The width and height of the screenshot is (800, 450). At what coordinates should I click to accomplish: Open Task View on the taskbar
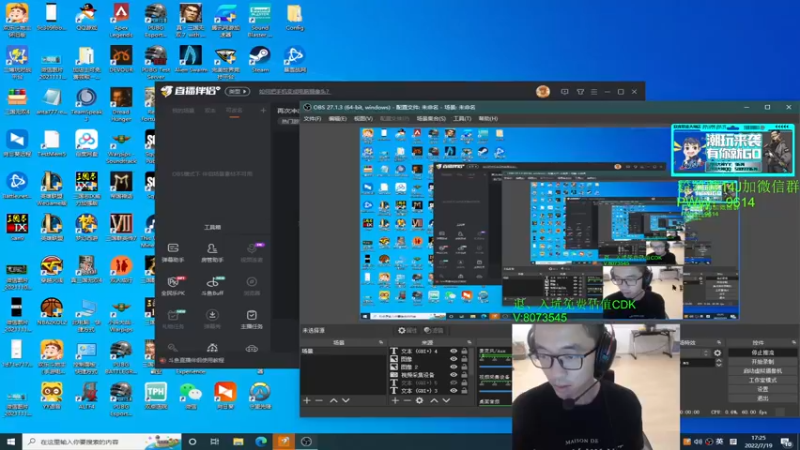coord(215,441)
